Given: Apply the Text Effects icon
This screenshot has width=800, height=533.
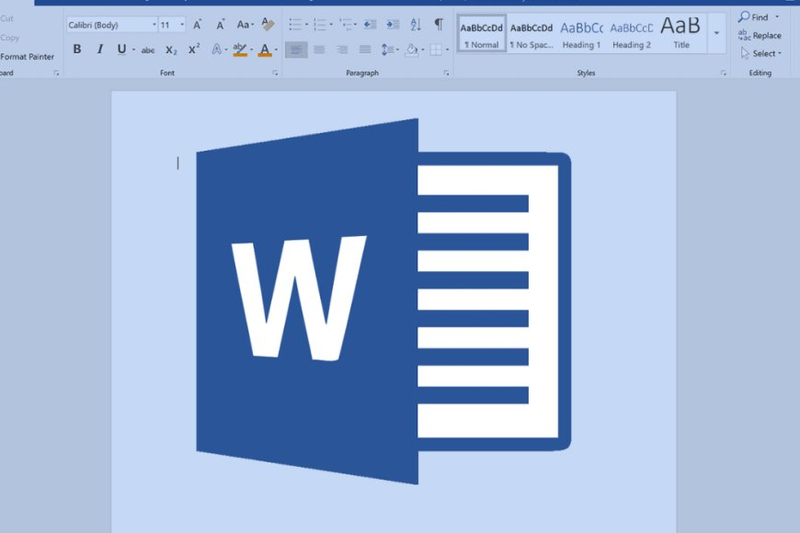Looking at the screenshot, I should click(217, 49).
